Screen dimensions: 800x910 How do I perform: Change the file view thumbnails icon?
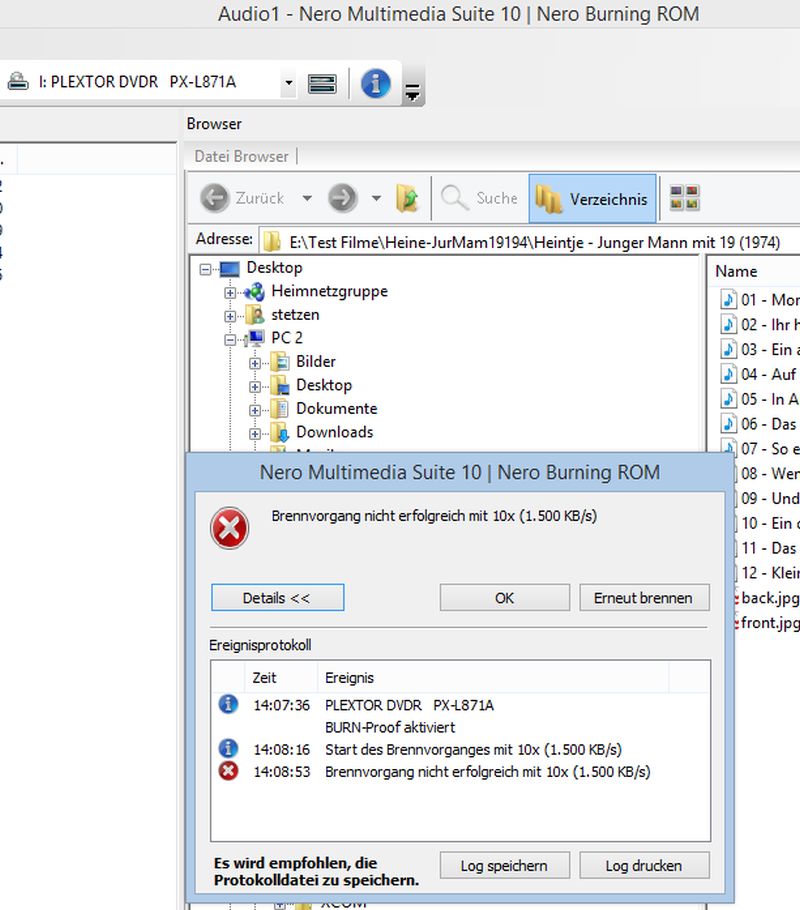(684, 197)
